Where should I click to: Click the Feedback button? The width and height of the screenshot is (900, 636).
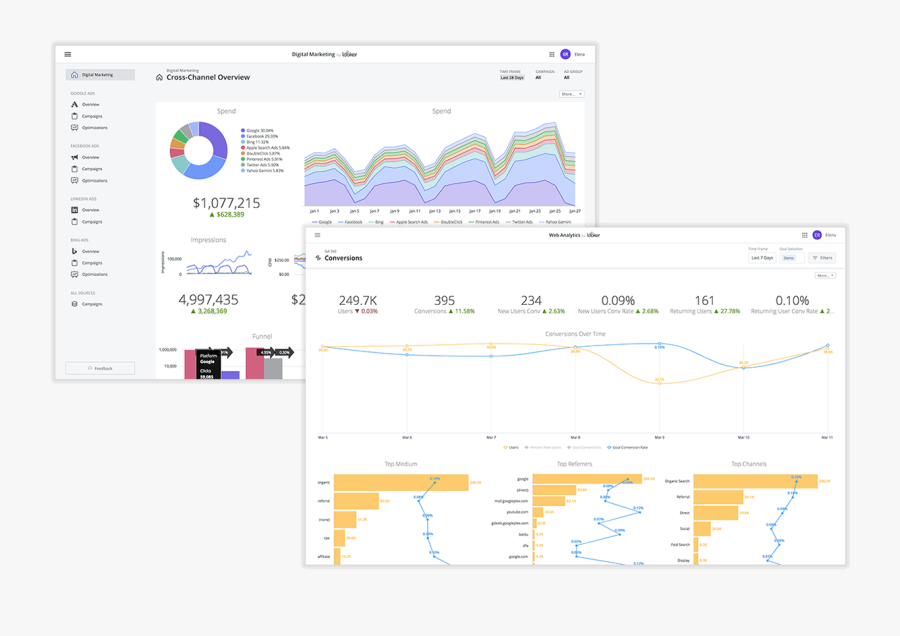tap(100, 368)
